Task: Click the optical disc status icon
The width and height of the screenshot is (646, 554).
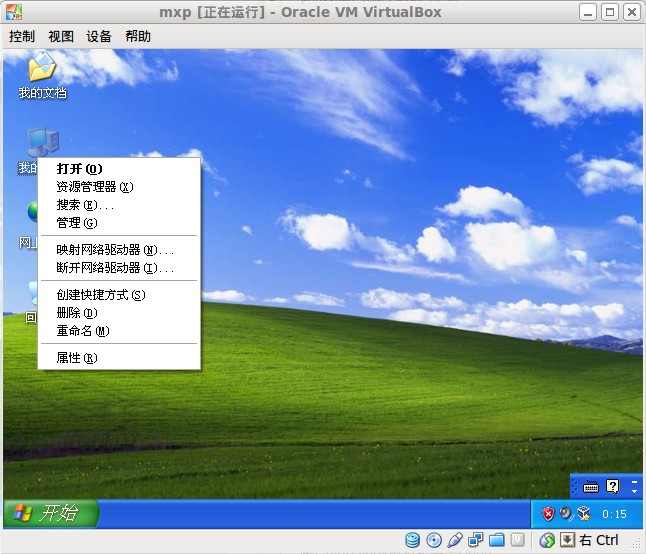Action: [x=434, y=540]
